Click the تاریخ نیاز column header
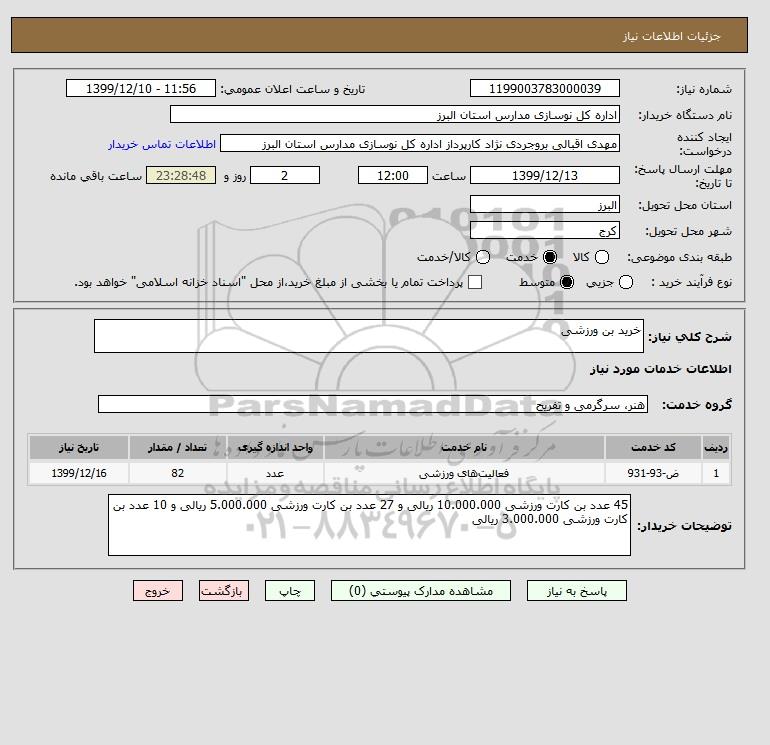The height and width of the screenshot is (745, 770). pyautogui.click(x=79, y=447)
